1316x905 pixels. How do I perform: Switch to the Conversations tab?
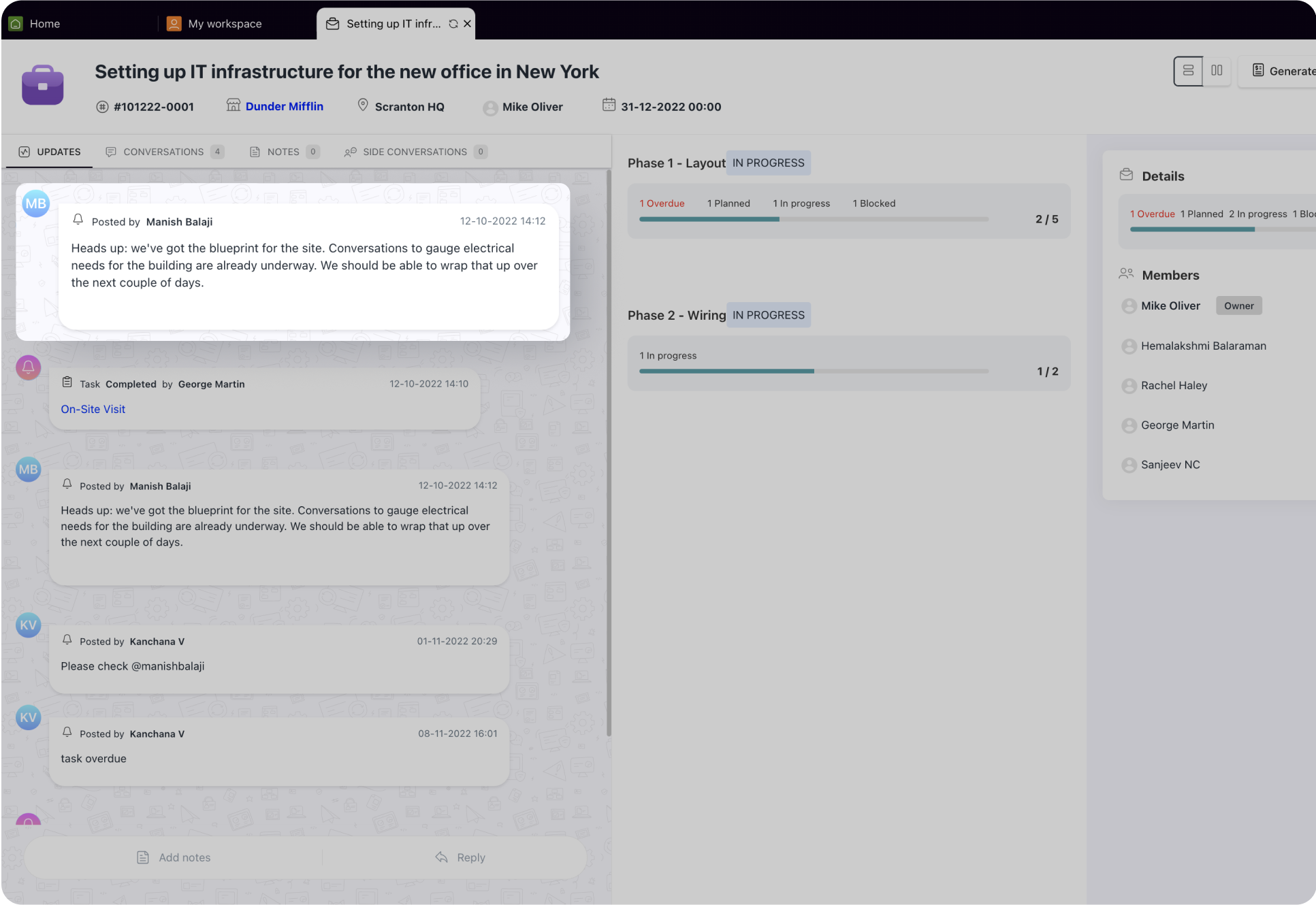tap(163, 152)
